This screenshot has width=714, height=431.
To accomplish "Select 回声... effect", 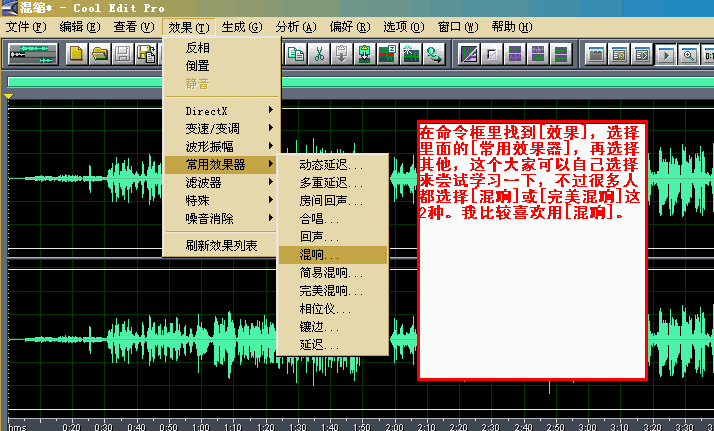I will (x=333, y=237).
